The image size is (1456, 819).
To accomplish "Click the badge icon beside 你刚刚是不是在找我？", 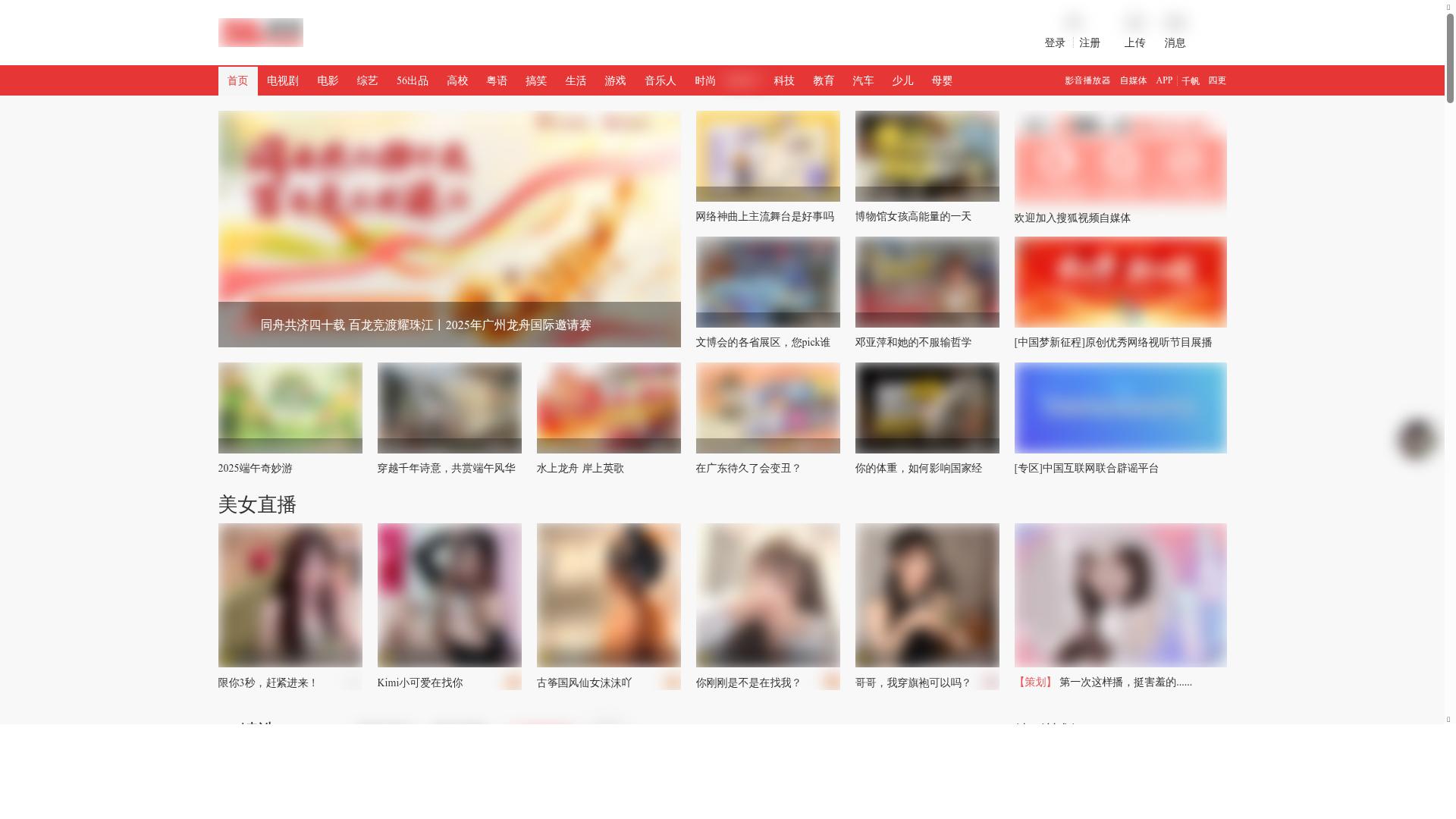I will tap(830, 681).
